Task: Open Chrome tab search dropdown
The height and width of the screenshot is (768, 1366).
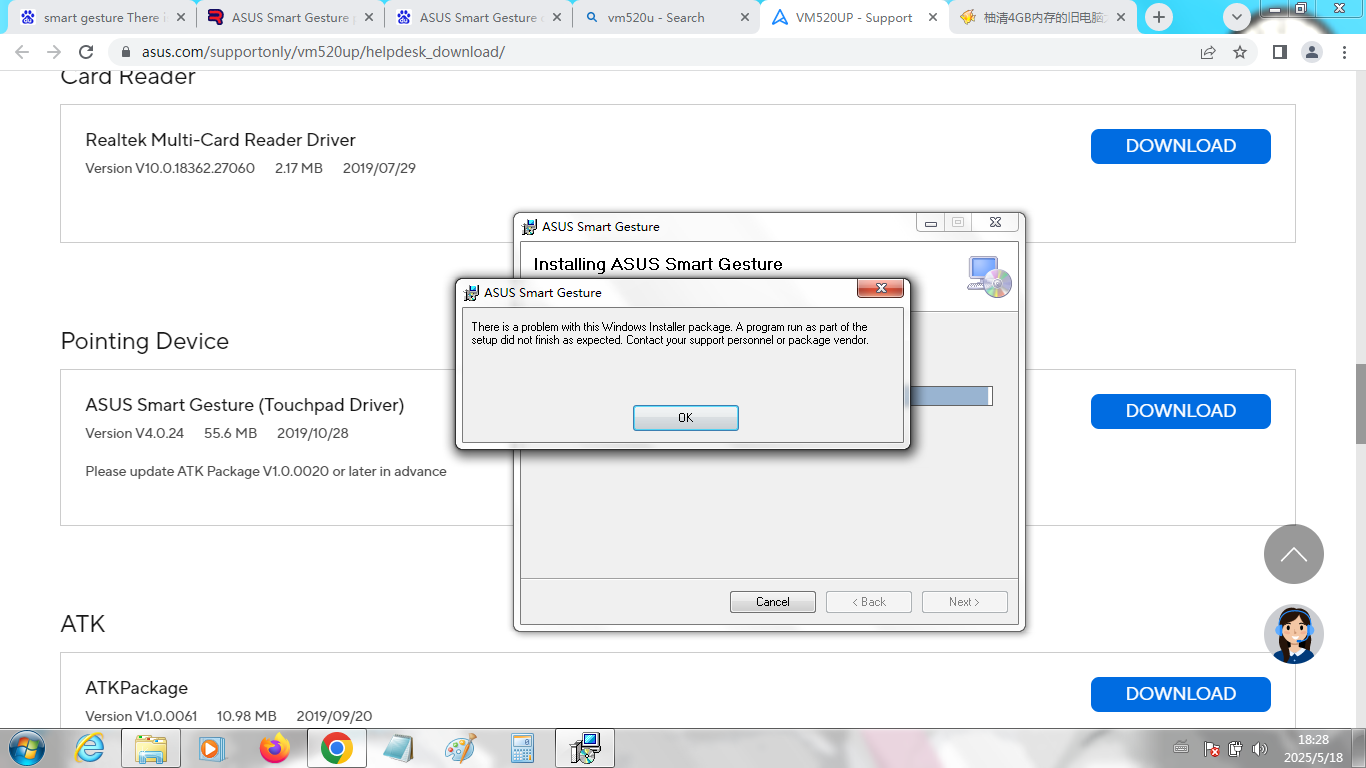Action: click(x=1237, y=17)
